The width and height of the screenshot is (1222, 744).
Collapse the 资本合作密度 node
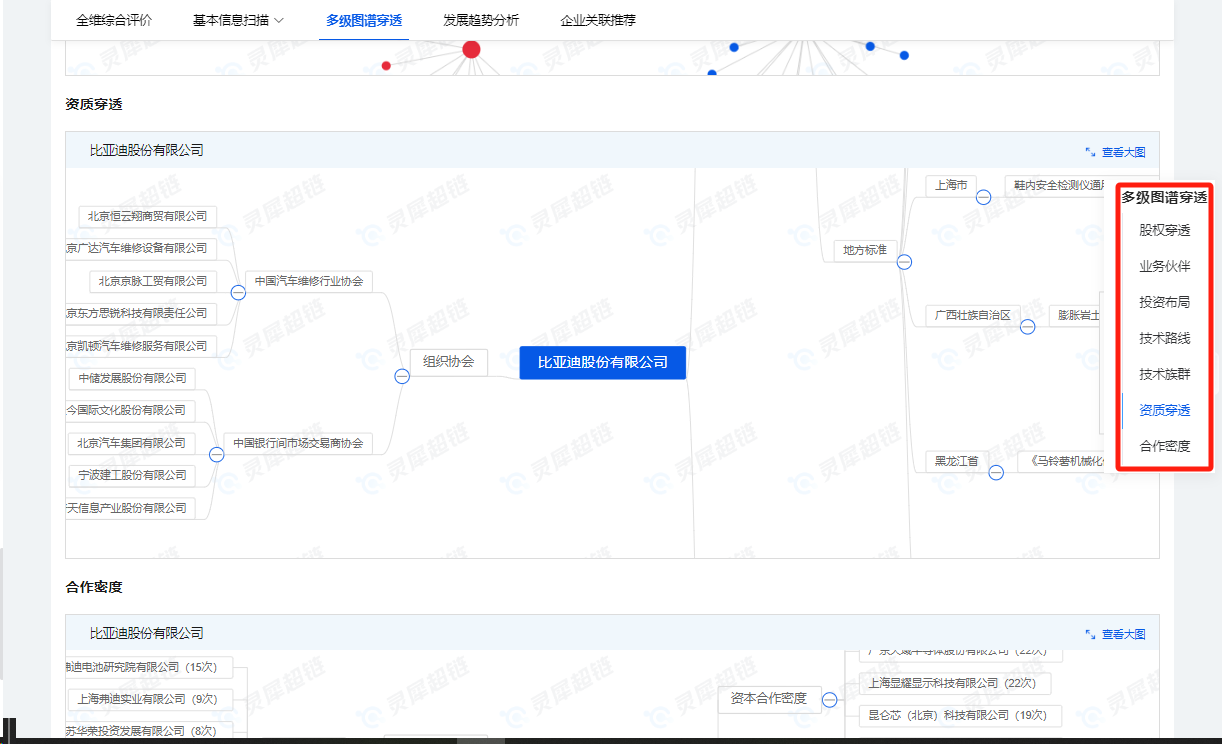pos(829,701)
